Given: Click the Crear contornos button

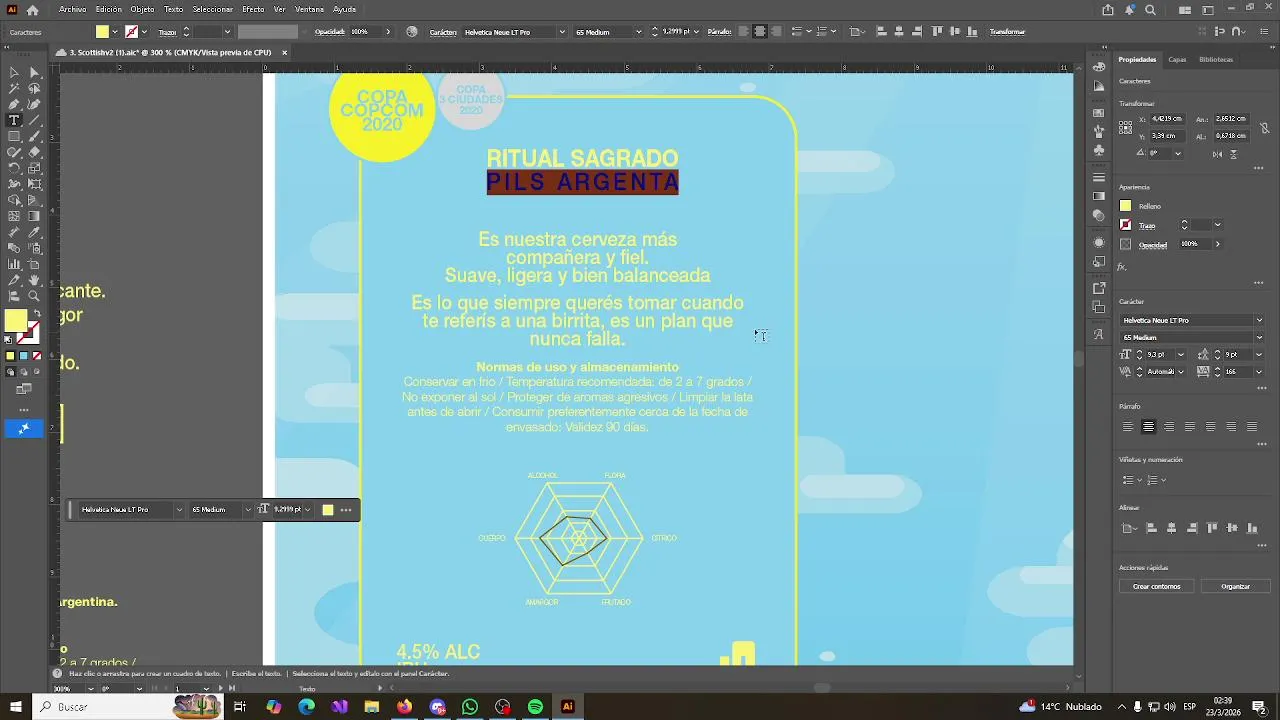Looking at the screenshot, I should coord(1157,587).
